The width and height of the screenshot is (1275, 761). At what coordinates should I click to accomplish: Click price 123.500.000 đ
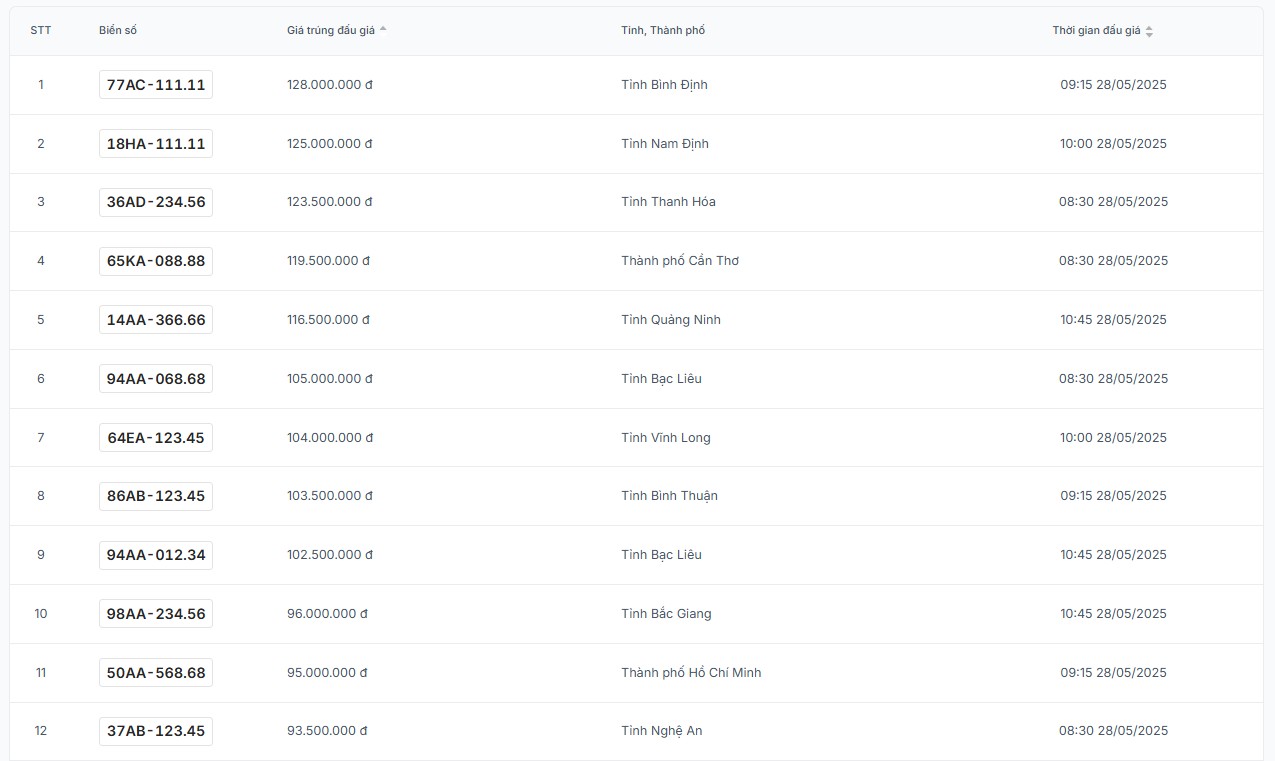330,202
